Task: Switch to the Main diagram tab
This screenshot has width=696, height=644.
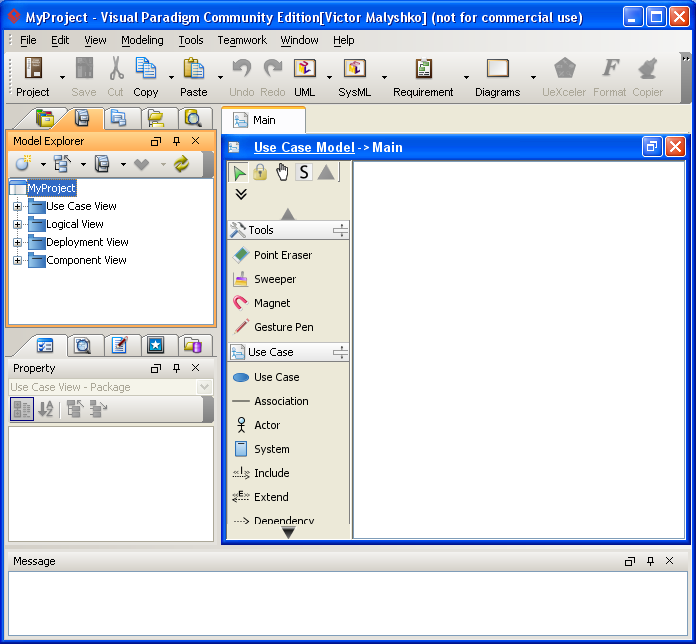Action: coord(263,120)
